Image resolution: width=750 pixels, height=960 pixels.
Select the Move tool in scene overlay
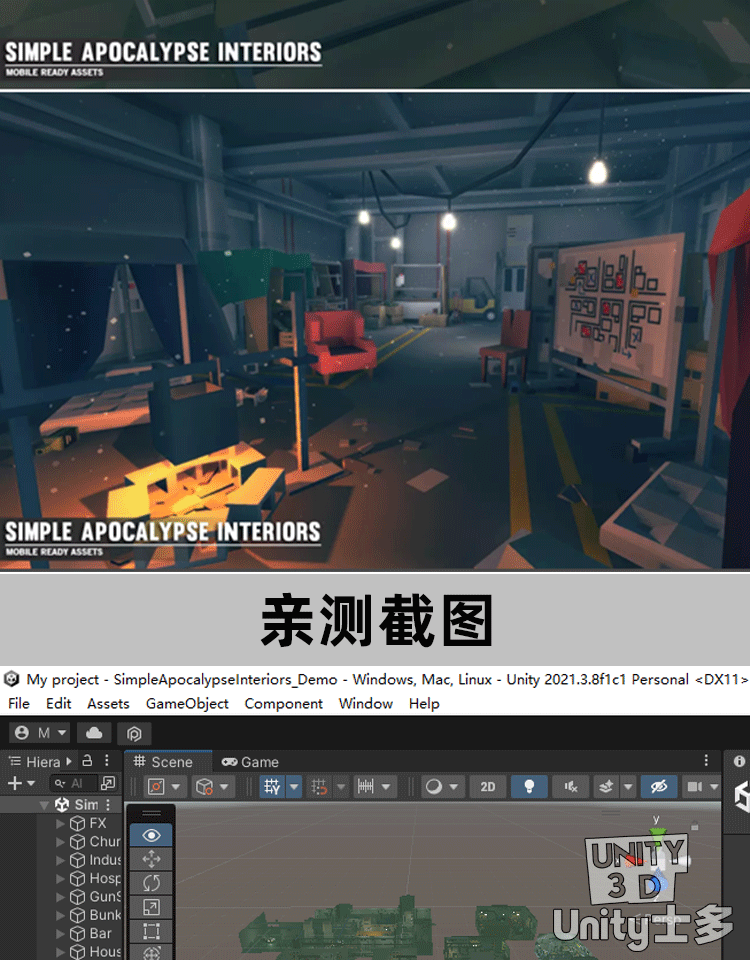point(151,859)
